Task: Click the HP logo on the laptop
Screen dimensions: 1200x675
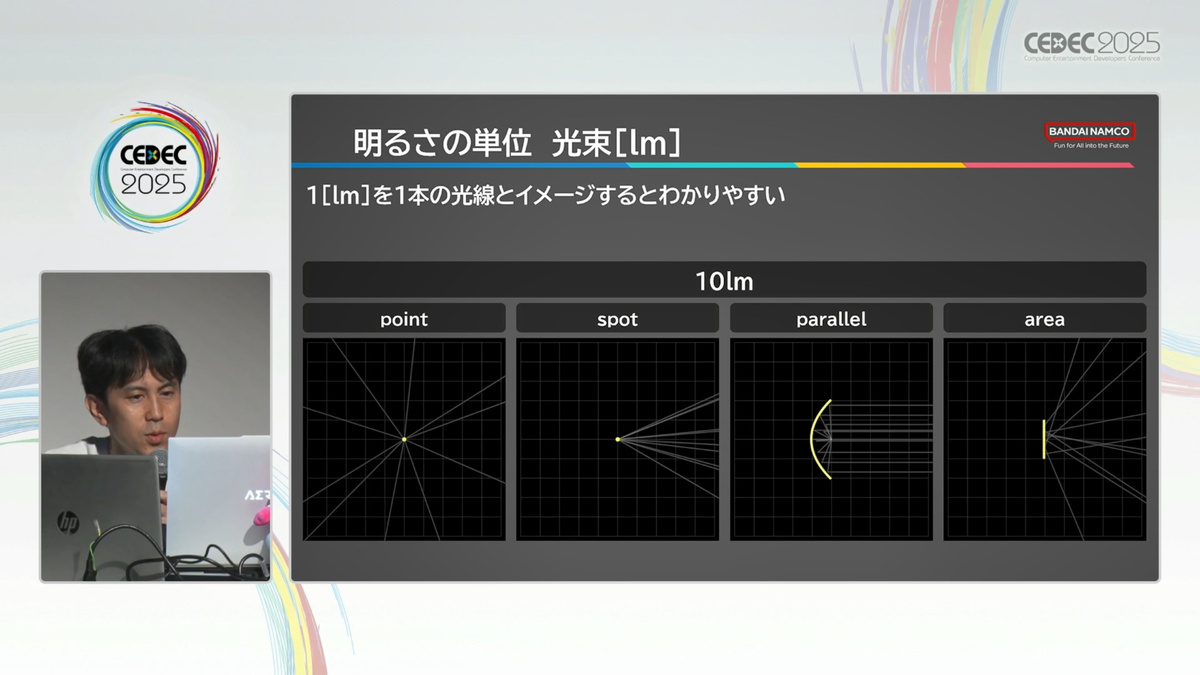Action: (x=67, y=520)
